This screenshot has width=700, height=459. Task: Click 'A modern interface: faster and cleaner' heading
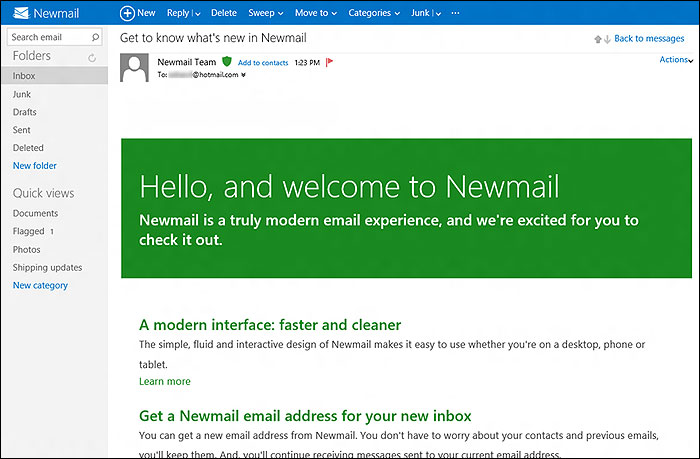coord(270,325)
